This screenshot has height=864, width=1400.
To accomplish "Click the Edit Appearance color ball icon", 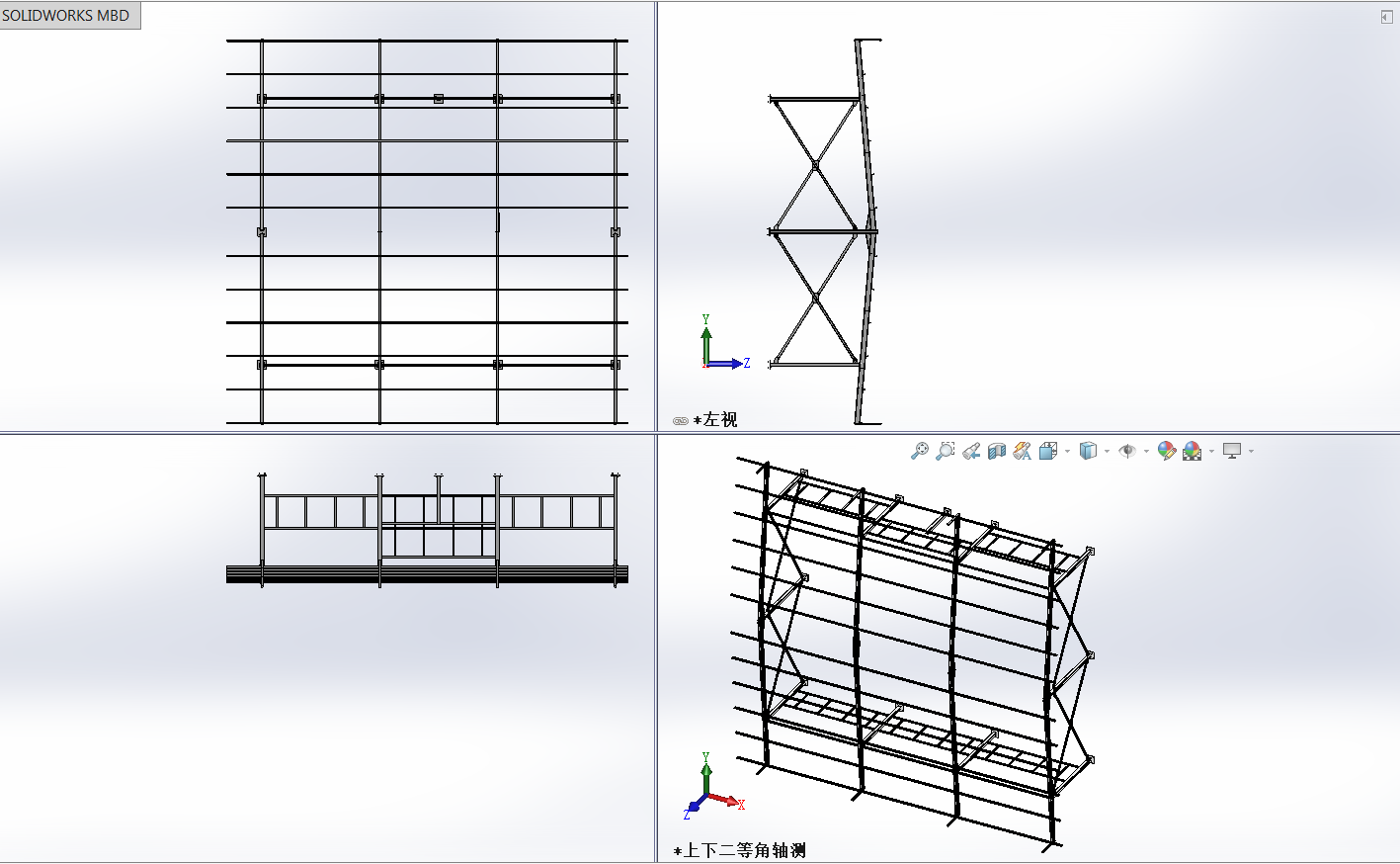I will pyautogui.click(x=1166, y=451).
